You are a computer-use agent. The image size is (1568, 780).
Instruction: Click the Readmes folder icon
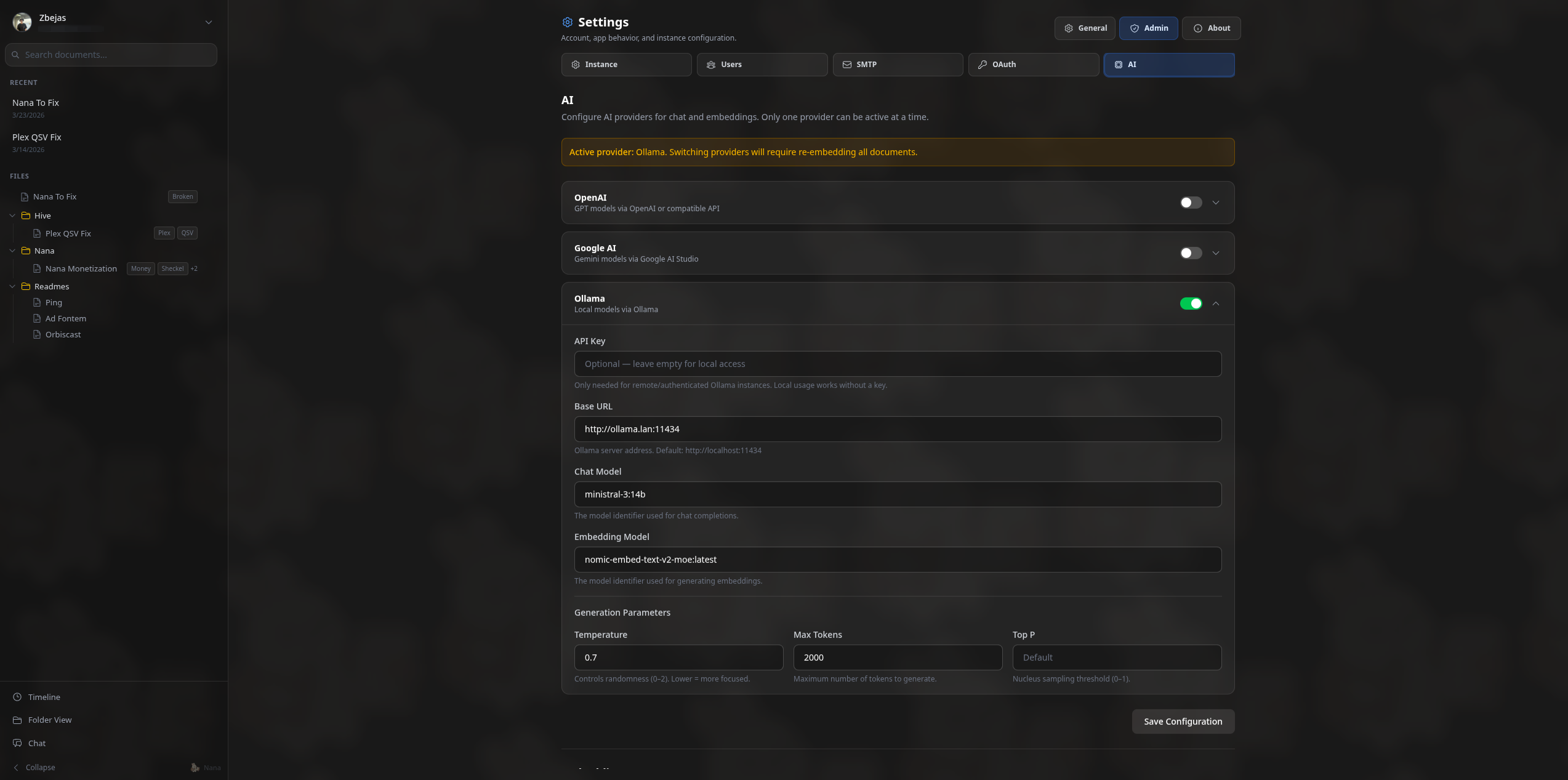26,286
